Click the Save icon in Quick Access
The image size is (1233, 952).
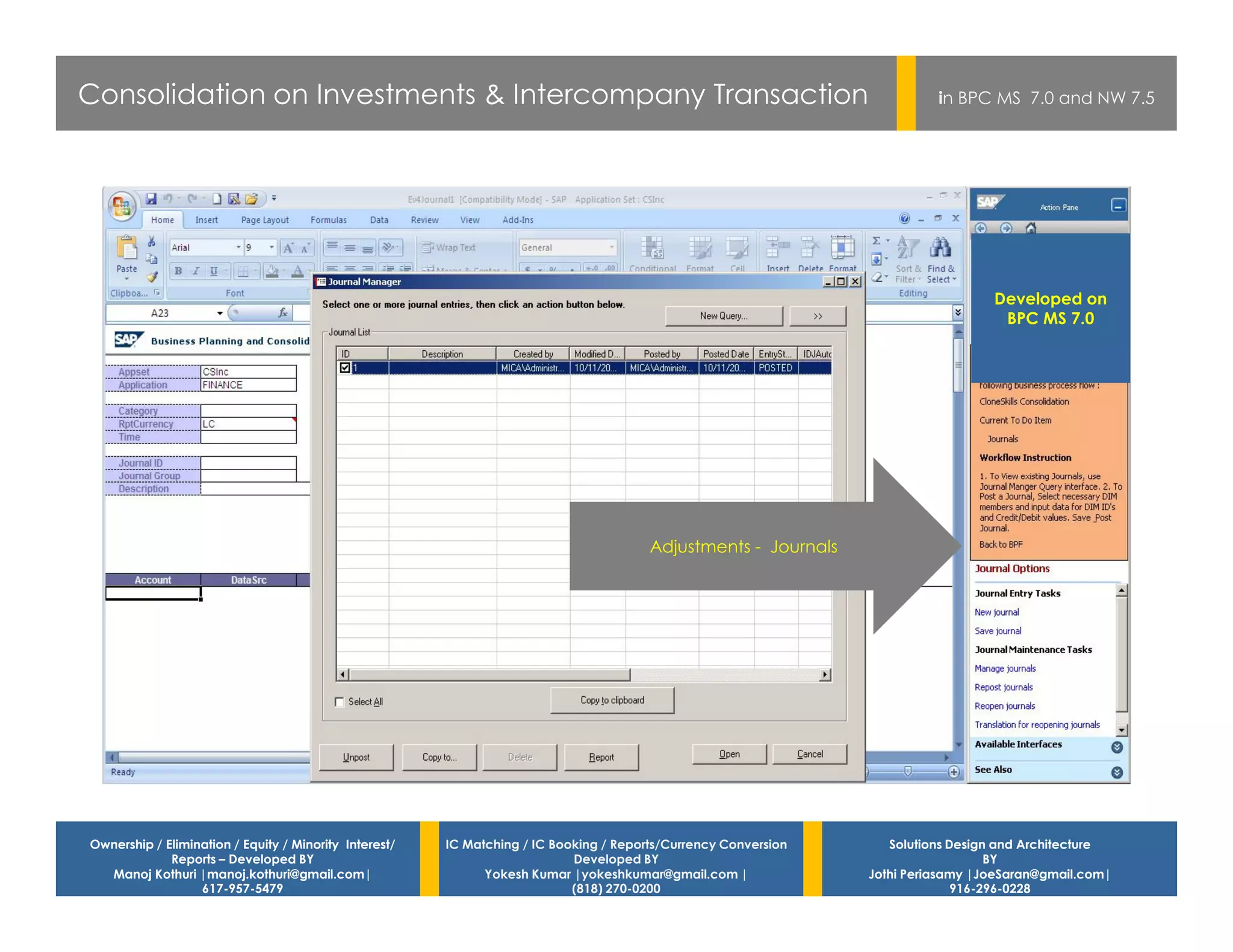151,199
